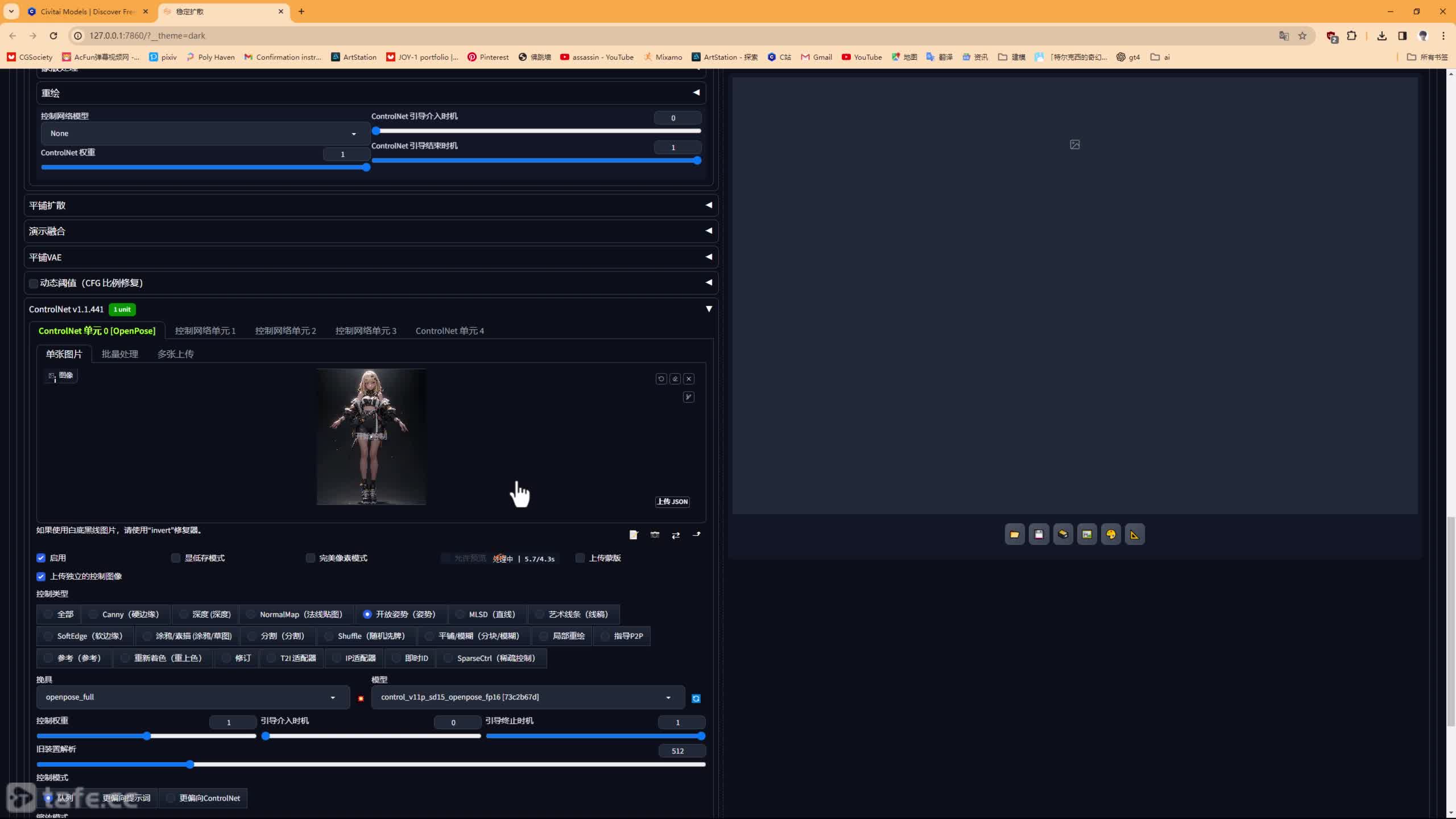The width and height of the screenshot is (1456, 819).
Task: Click the notepad new canvas icon
Action: point(634,535)
